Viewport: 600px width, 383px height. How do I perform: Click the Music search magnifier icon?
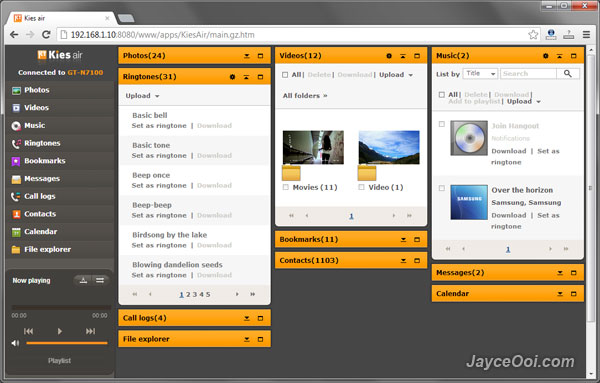click(567, 73)
